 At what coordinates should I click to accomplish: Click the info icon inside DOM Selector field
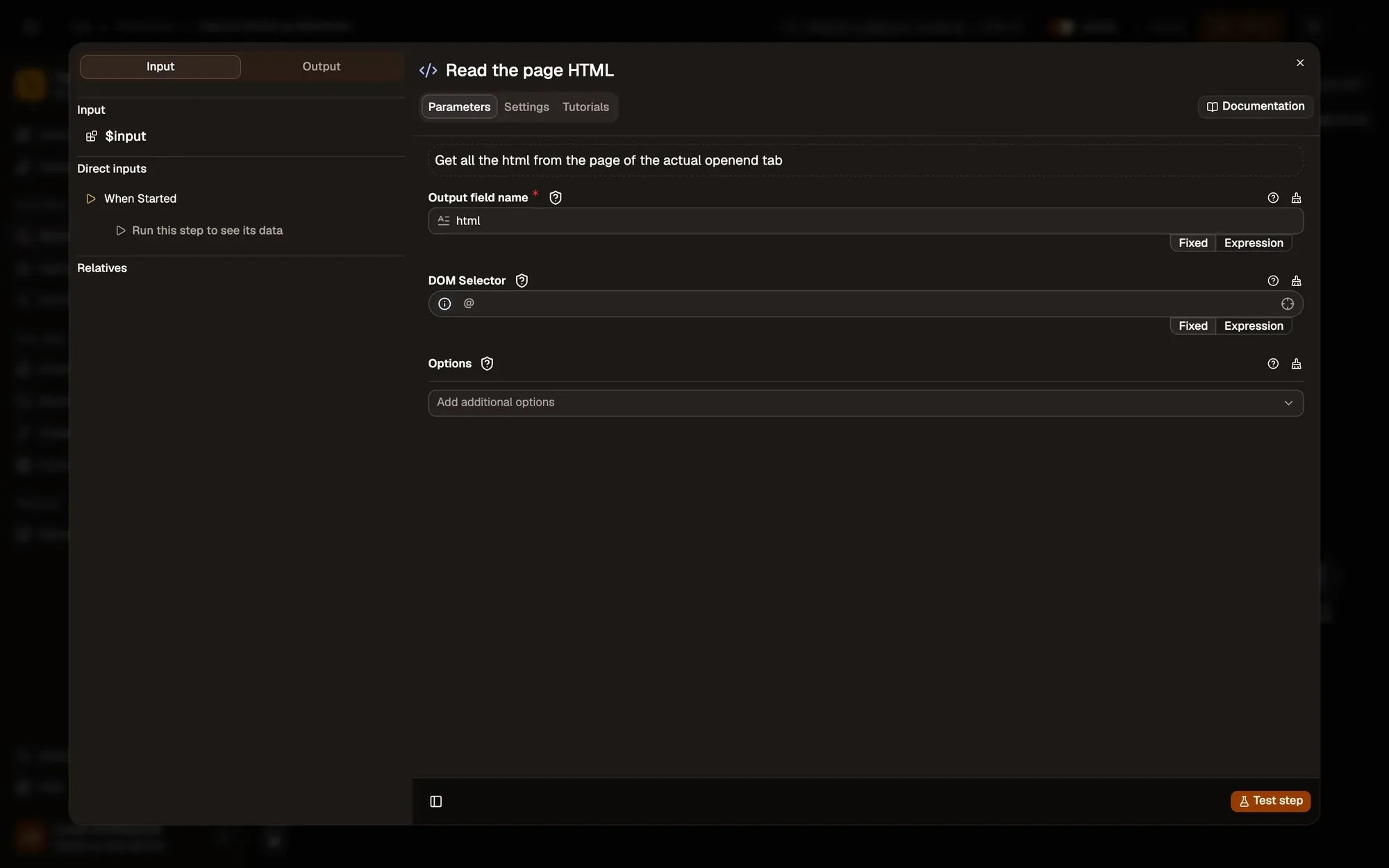point(444,304)
